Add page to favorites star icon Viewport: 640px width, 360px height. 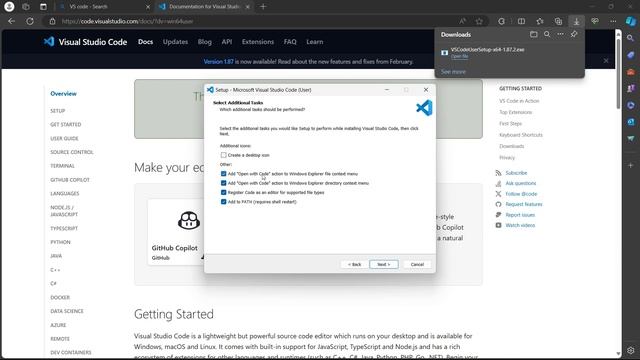click(x=479, y=21)
